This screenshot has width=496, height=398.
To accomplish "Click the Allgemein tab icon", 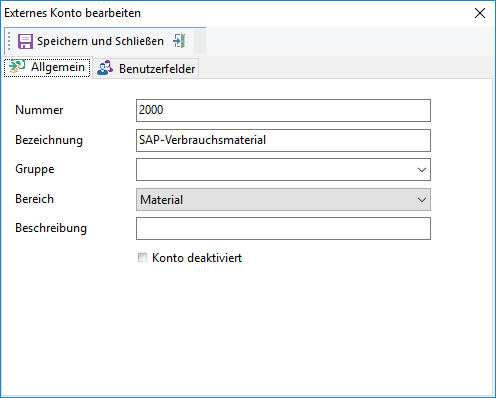I will point(17,66).
